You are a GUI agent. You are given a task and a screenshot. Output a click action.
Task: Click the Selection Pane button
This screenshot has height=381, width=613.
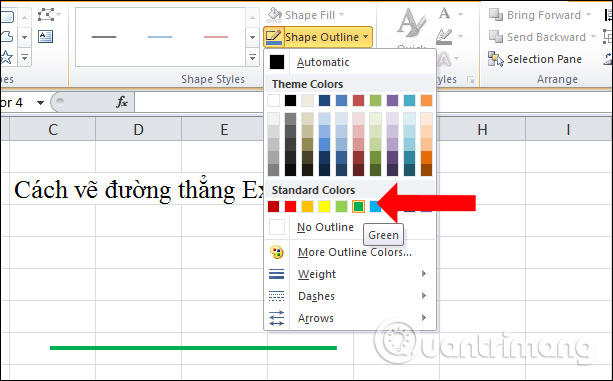535,59
